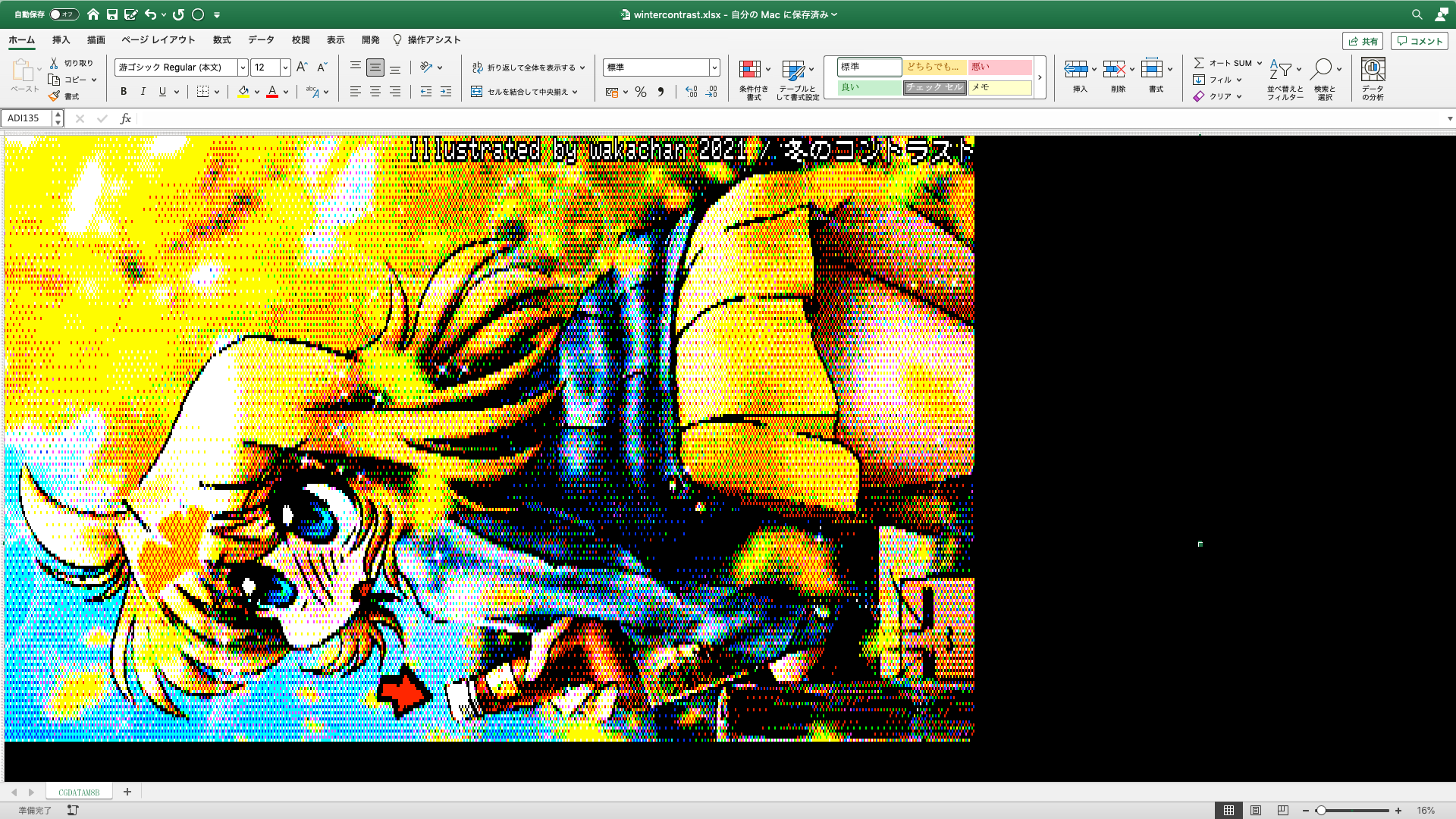Expand font color dropdown arrow
The height and width of the screenshot is (819, 1456).
286,92
